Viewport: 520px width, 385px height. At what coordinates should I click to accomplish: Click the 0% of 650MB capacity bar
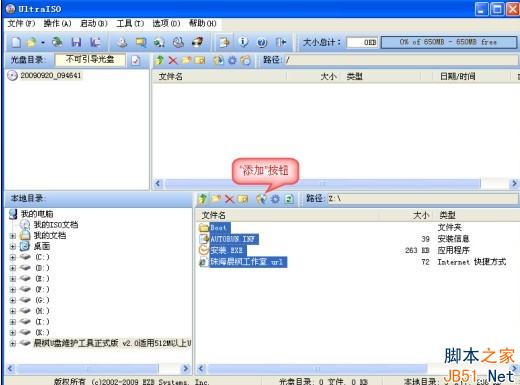pos(449,42)
